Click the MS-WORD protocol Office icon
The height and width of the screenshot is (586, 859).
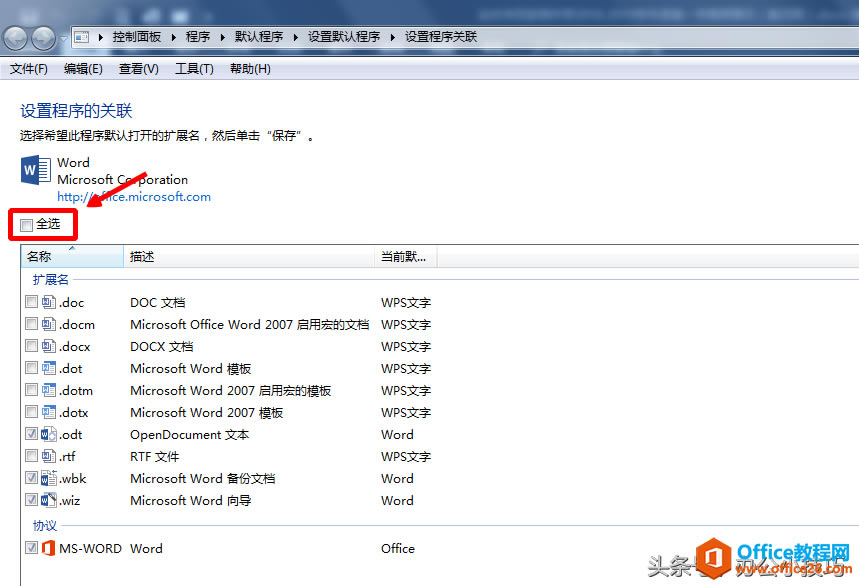49,548
